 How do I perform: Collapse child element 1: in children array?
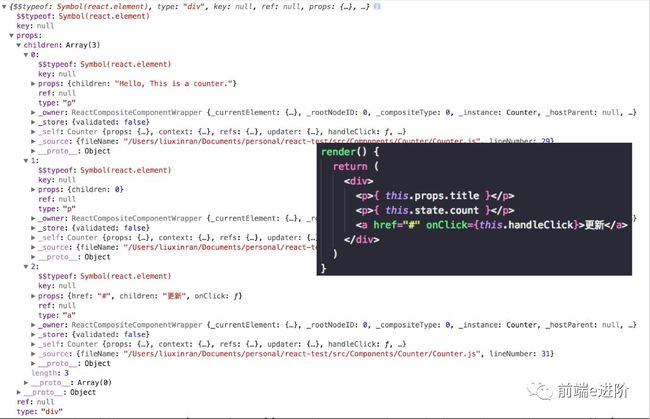point(26,160)
